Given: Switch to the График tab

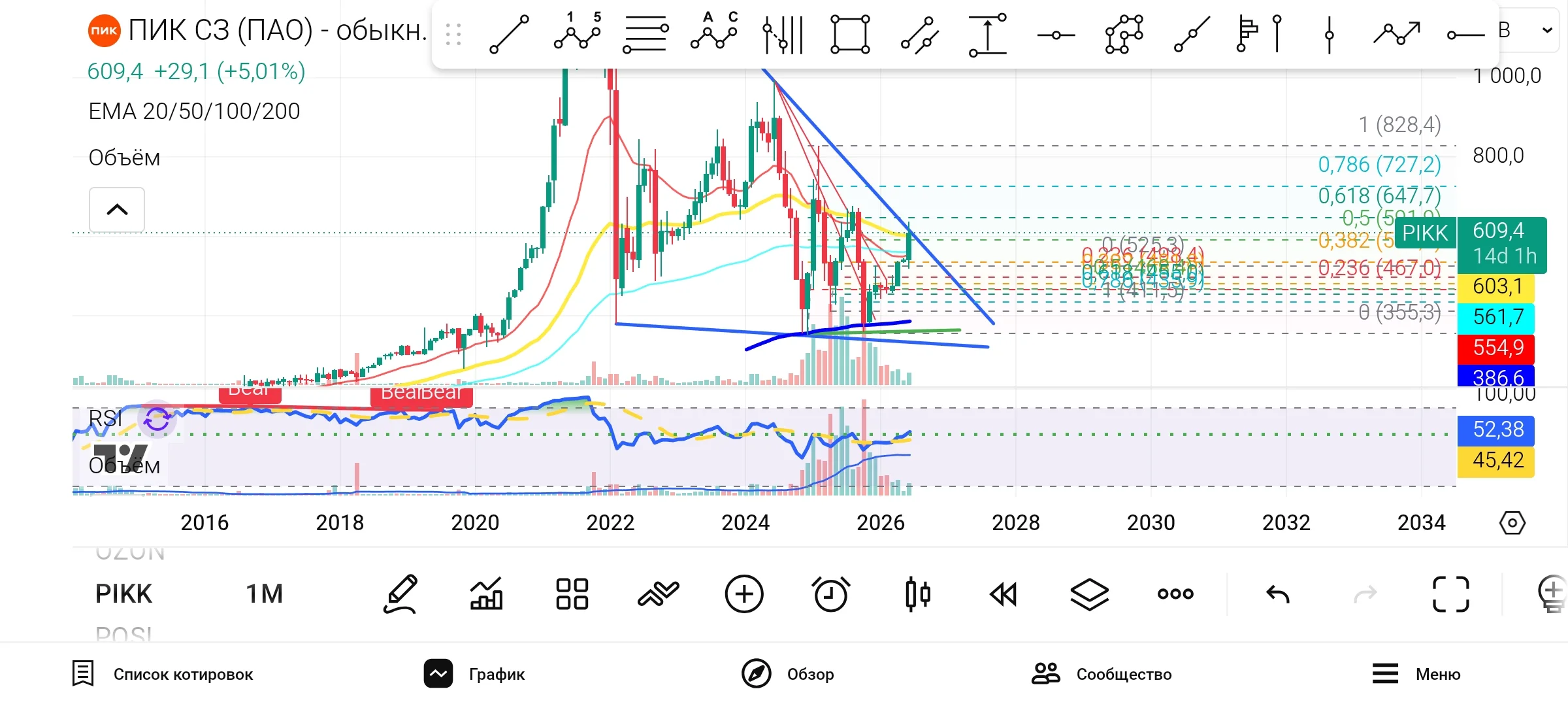Looking at the screenshot, I should point(474,674).
